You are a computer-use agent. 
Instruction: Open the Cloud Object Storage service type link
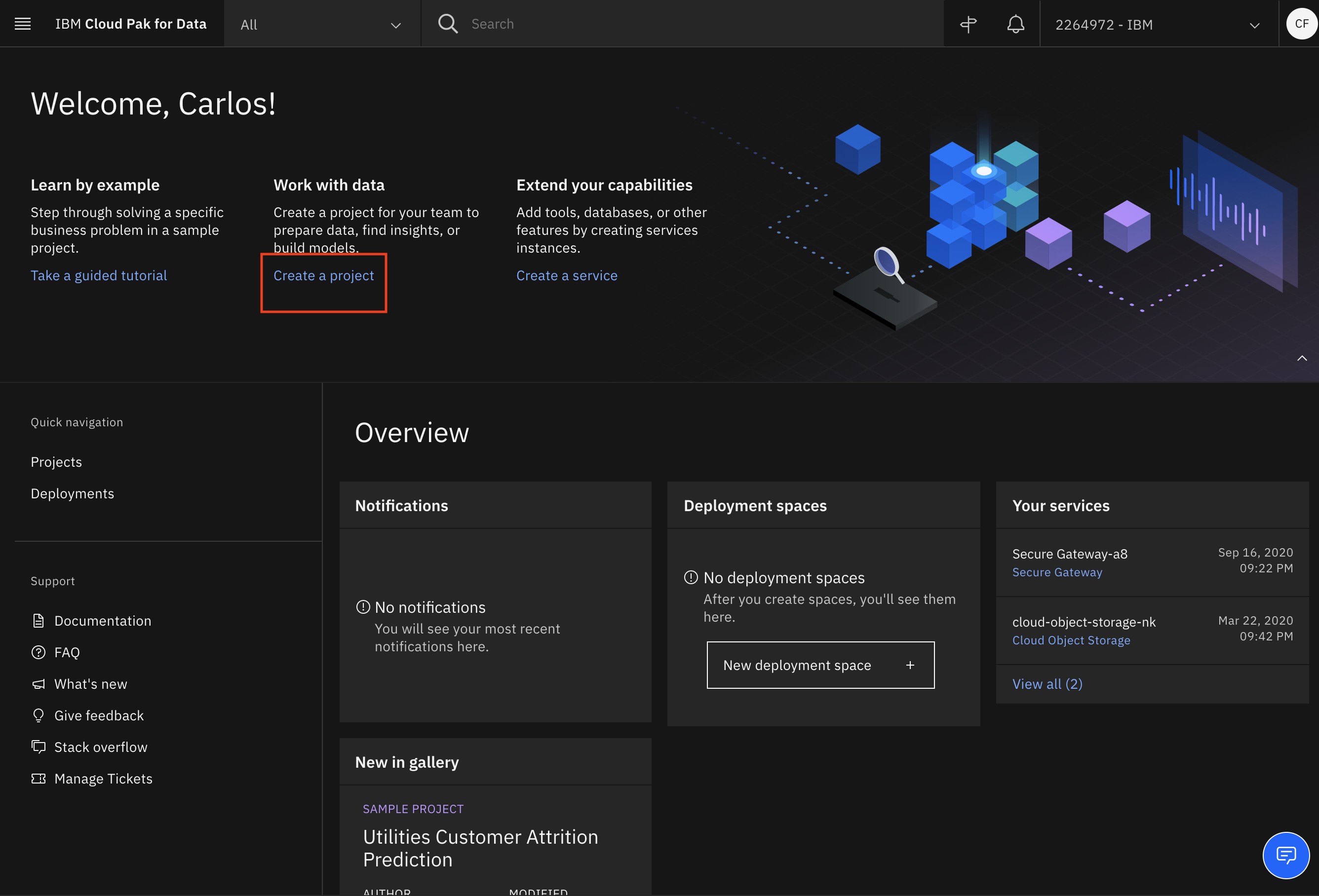tap(1071, 640)
